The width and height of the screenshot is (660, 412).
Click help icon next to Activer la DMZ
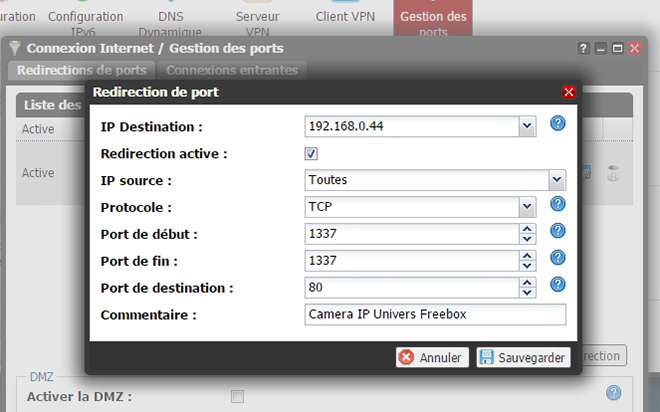(x=613, y=393)
